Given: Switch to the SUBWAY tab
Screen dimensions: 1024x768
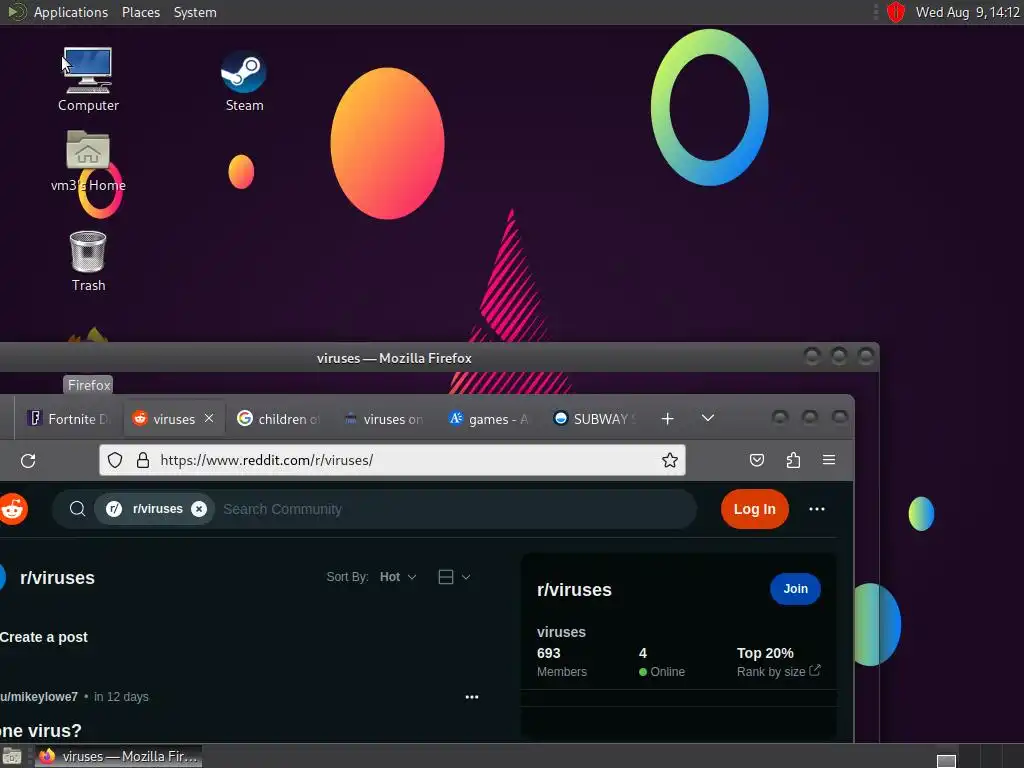Looking at the screenshot, I should tap(594, 419).
